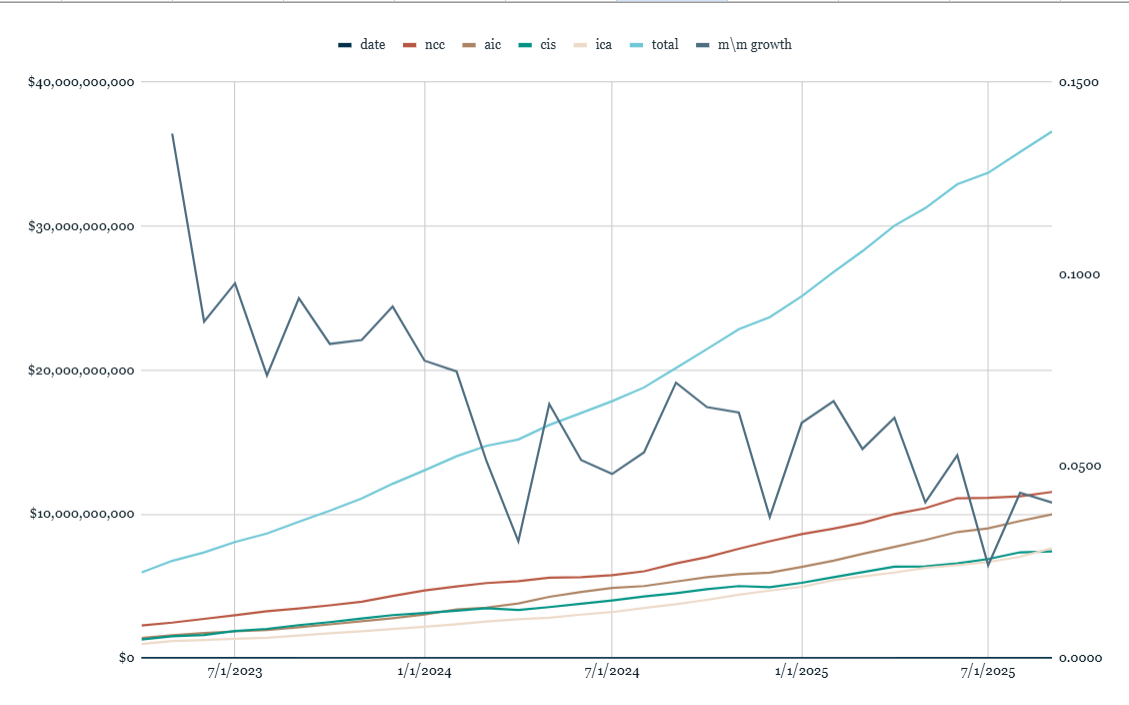Toggle the "total" series legend text

click(665, 45)
